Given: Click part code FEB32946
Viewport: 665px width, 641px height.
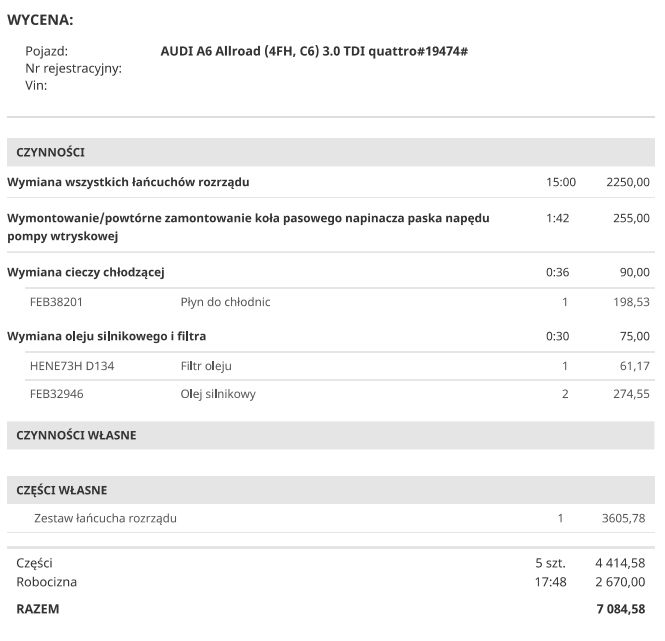Looking at the screenshot, I should (56, 394).
